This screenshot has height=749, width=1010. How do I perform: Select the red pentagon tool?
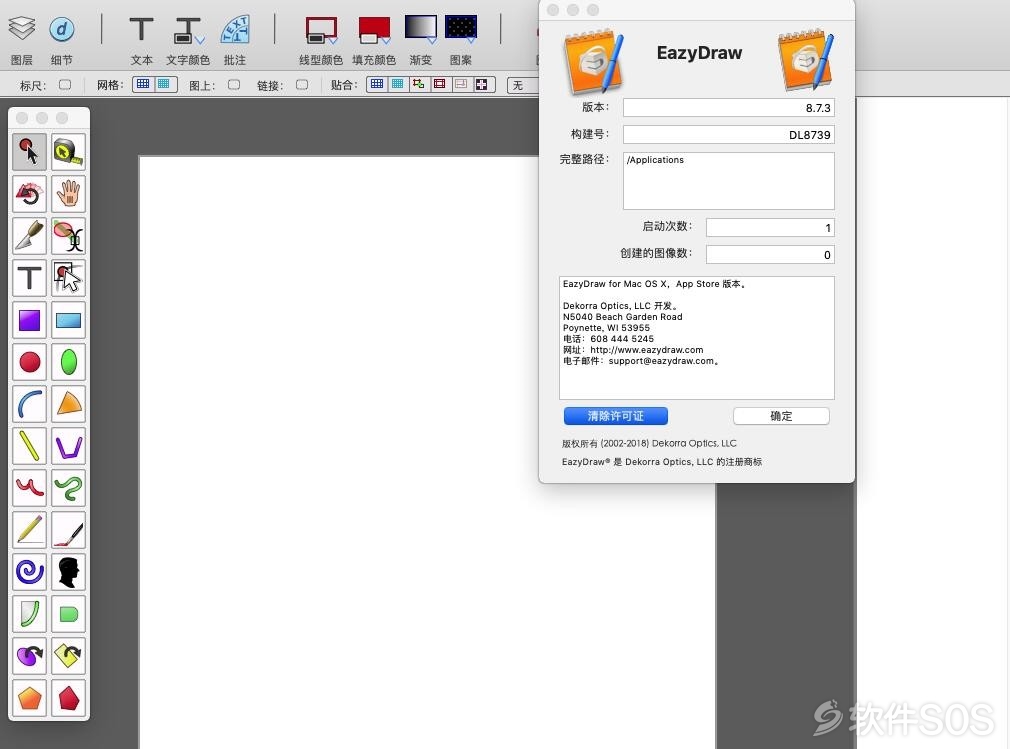coord(68,697)
